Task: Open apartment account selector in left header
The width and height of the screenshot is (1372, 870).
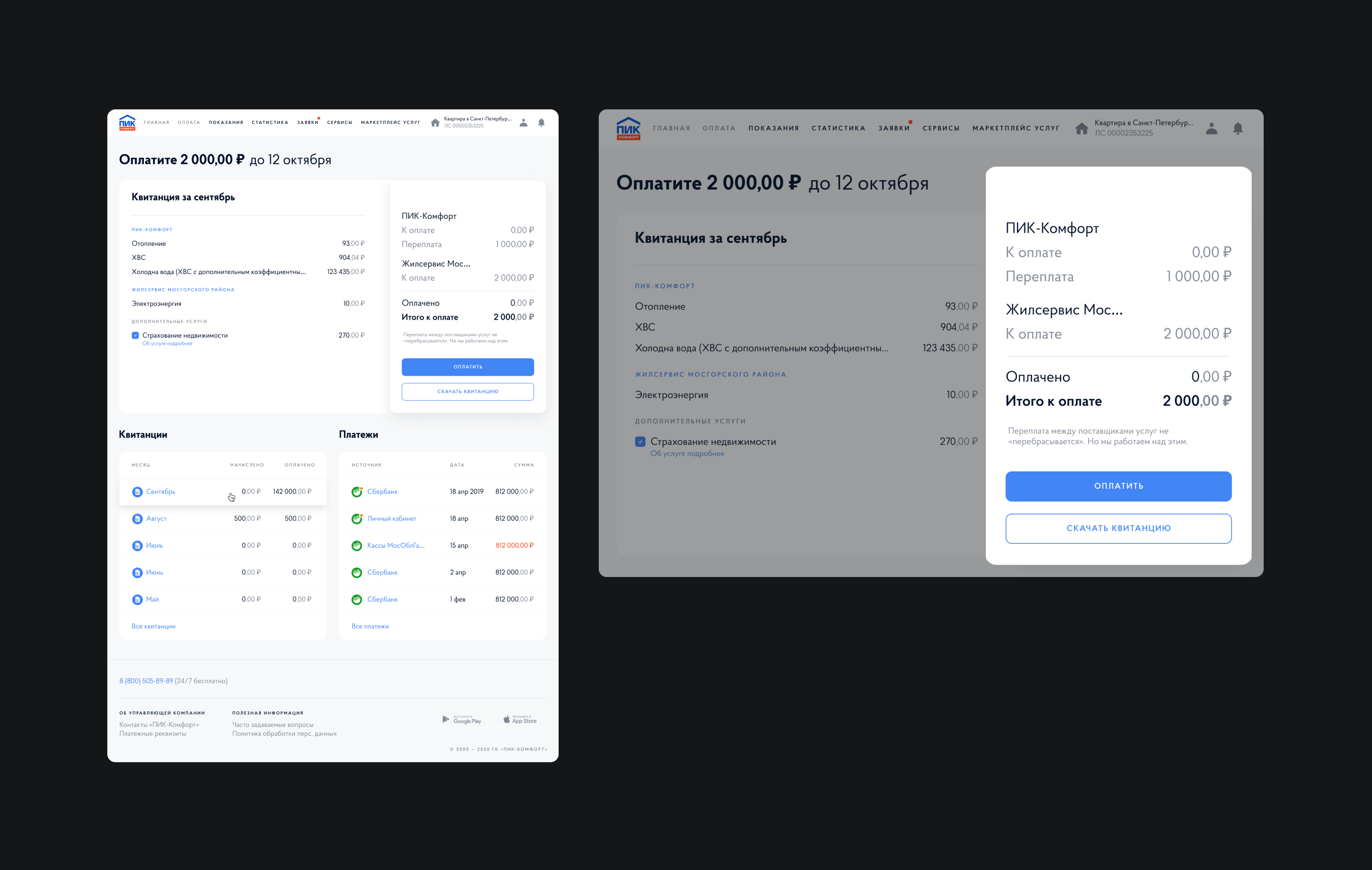Action: click(x=477, y=122)
